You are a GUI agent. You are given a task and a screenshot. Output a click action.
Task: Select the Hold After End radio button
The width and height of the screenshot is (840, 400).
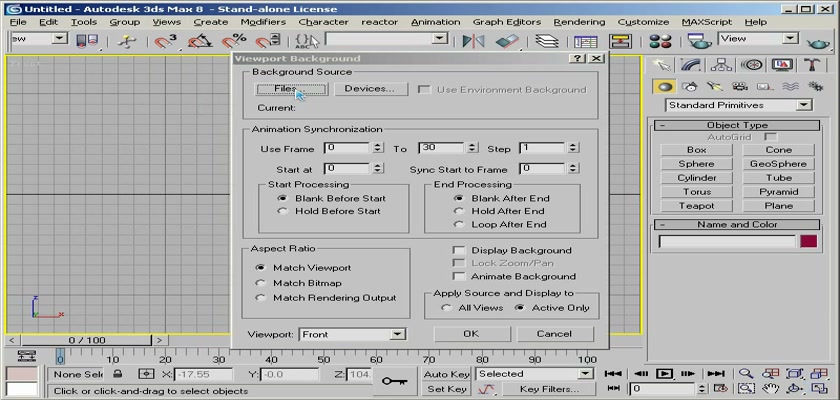pyautogui.click(x=459, y=211)
